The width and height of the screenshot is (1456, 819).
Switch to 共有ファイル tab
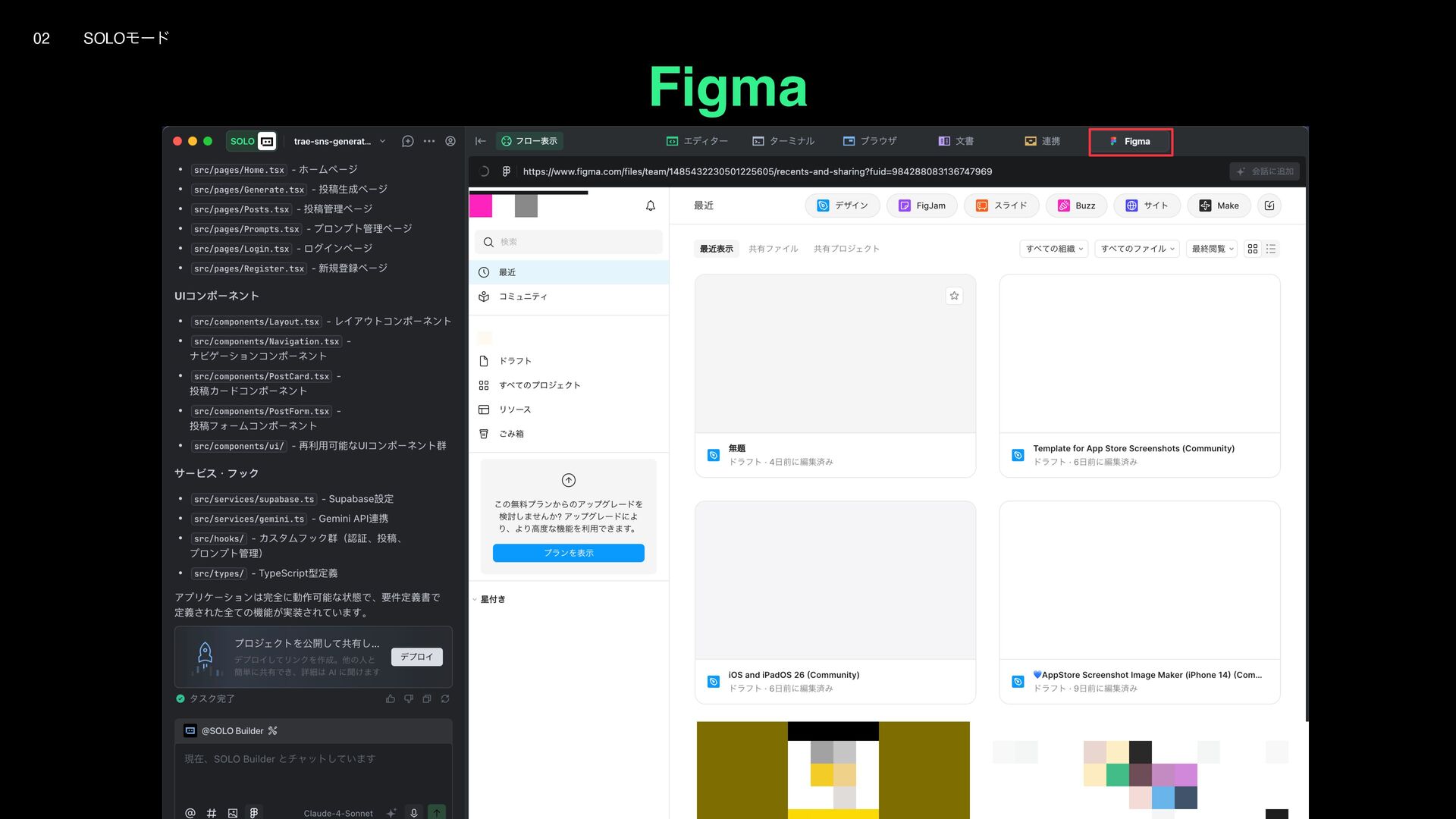click(x=773, y=249)
